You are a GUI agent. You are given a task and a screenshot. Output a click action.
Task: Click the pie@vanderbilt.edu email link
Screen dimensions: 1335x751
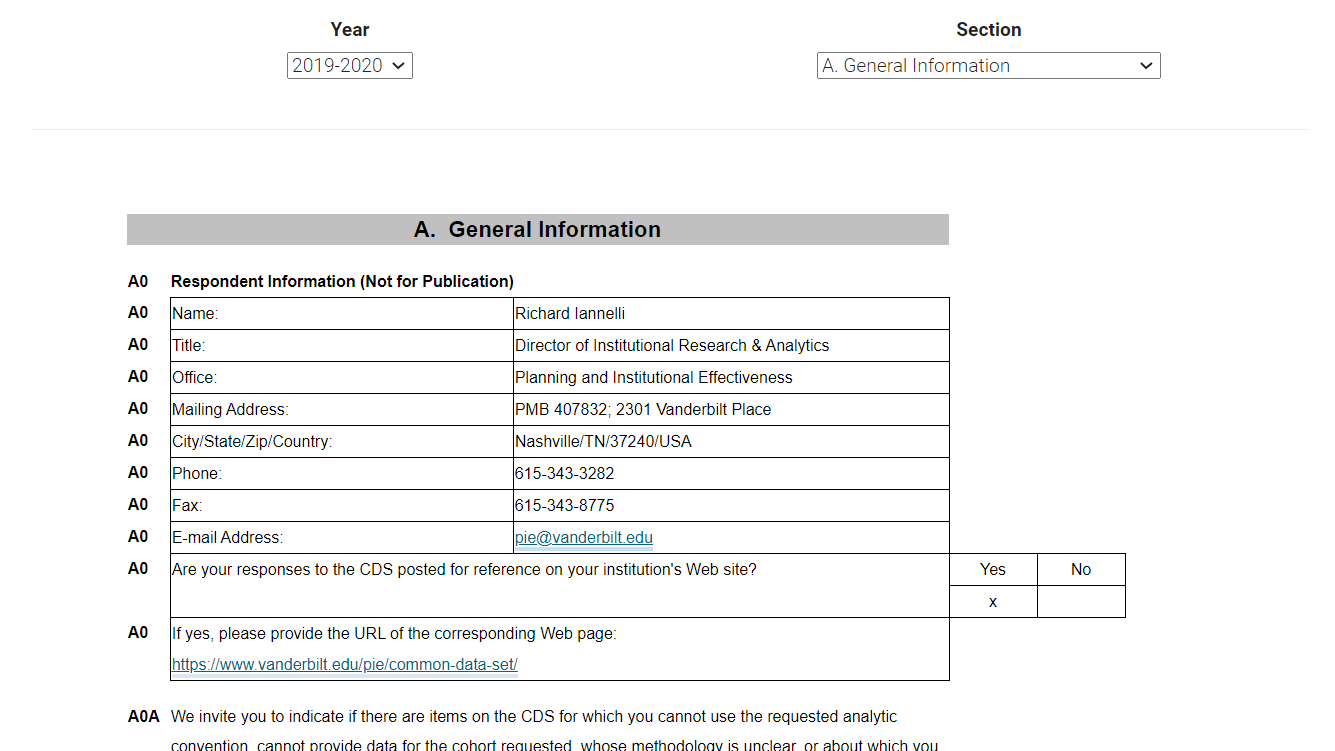(x=583, y=538)
